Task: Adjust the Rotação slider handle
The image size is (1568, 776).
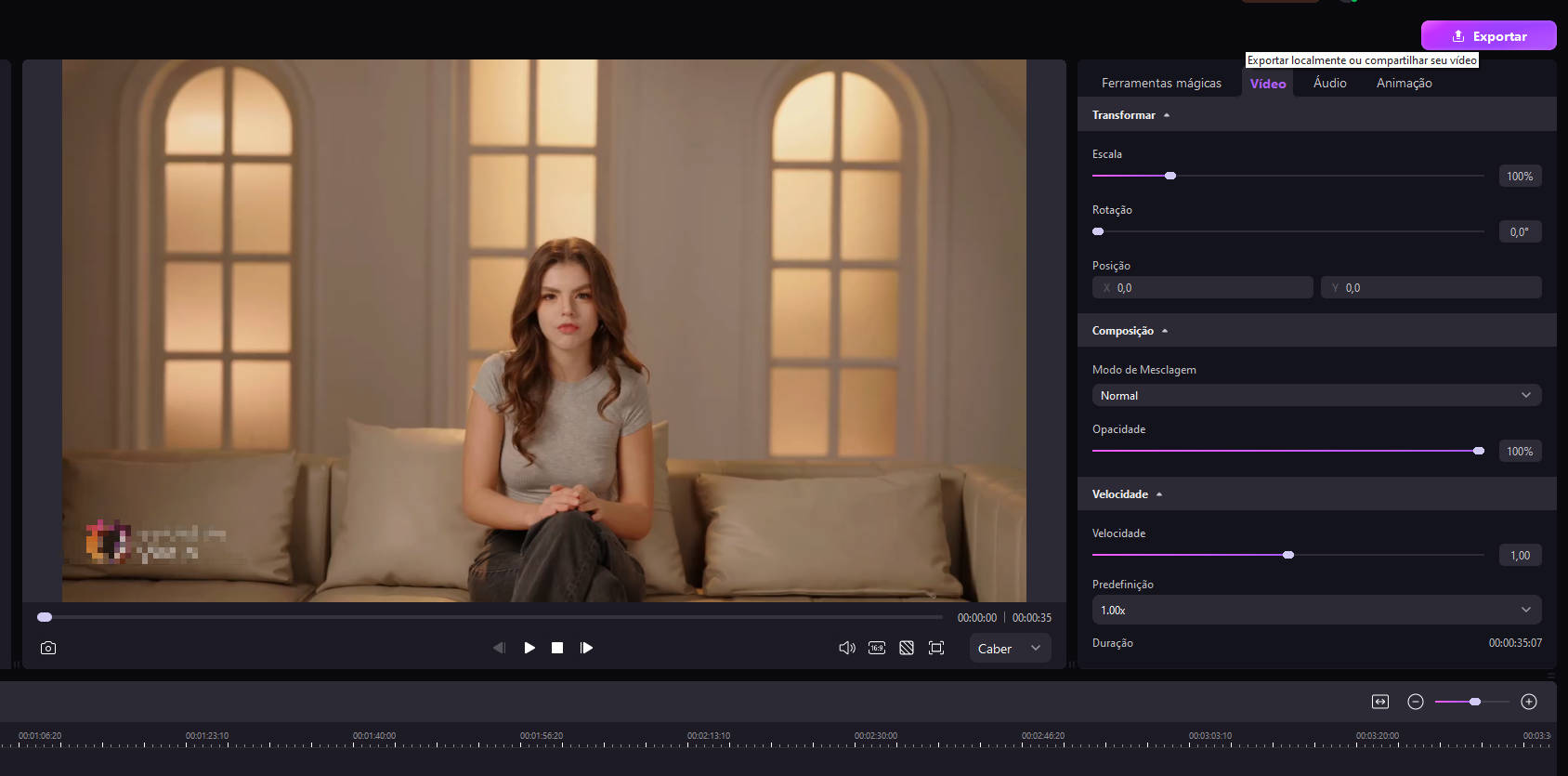Action: (x=1098, y=231)
